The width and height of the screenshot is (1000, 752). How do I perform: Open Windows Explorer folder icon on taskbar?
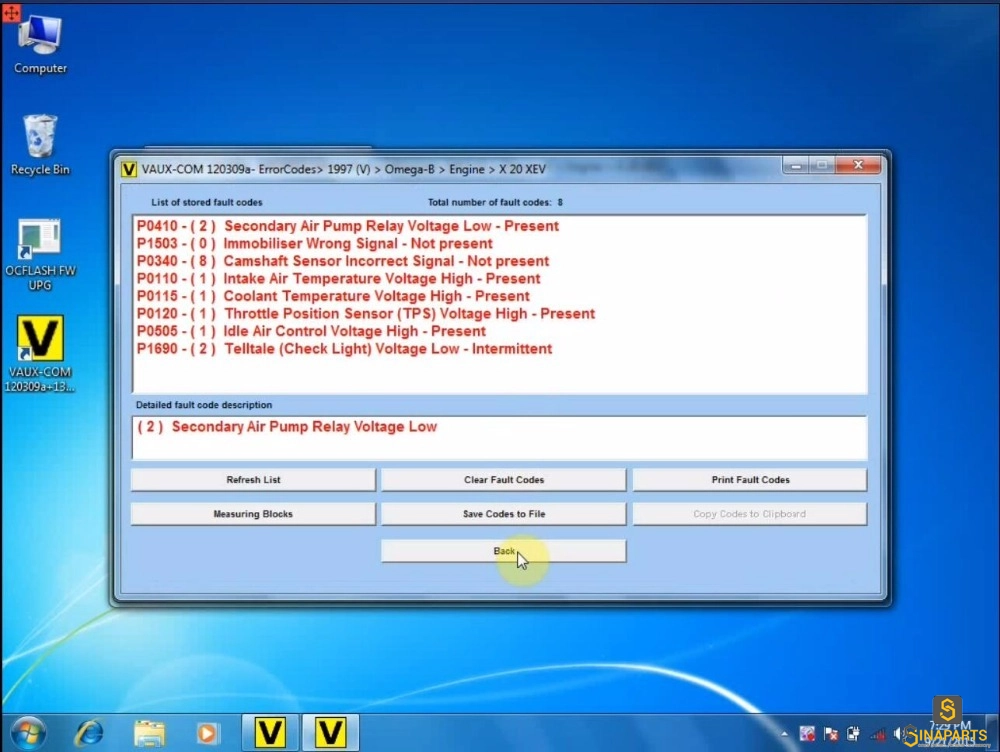(149, 733)
